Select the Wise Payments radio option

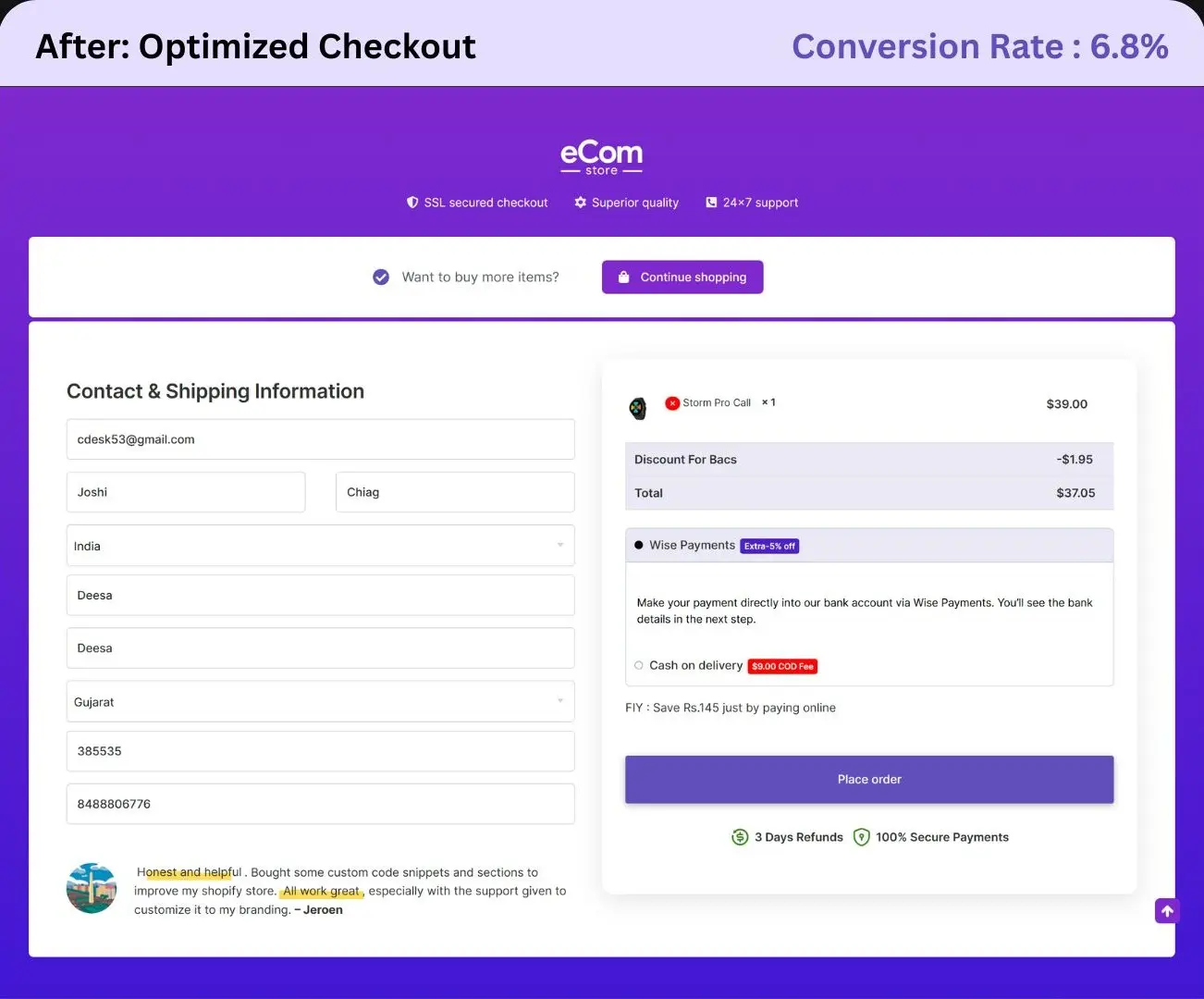[639, 546]
